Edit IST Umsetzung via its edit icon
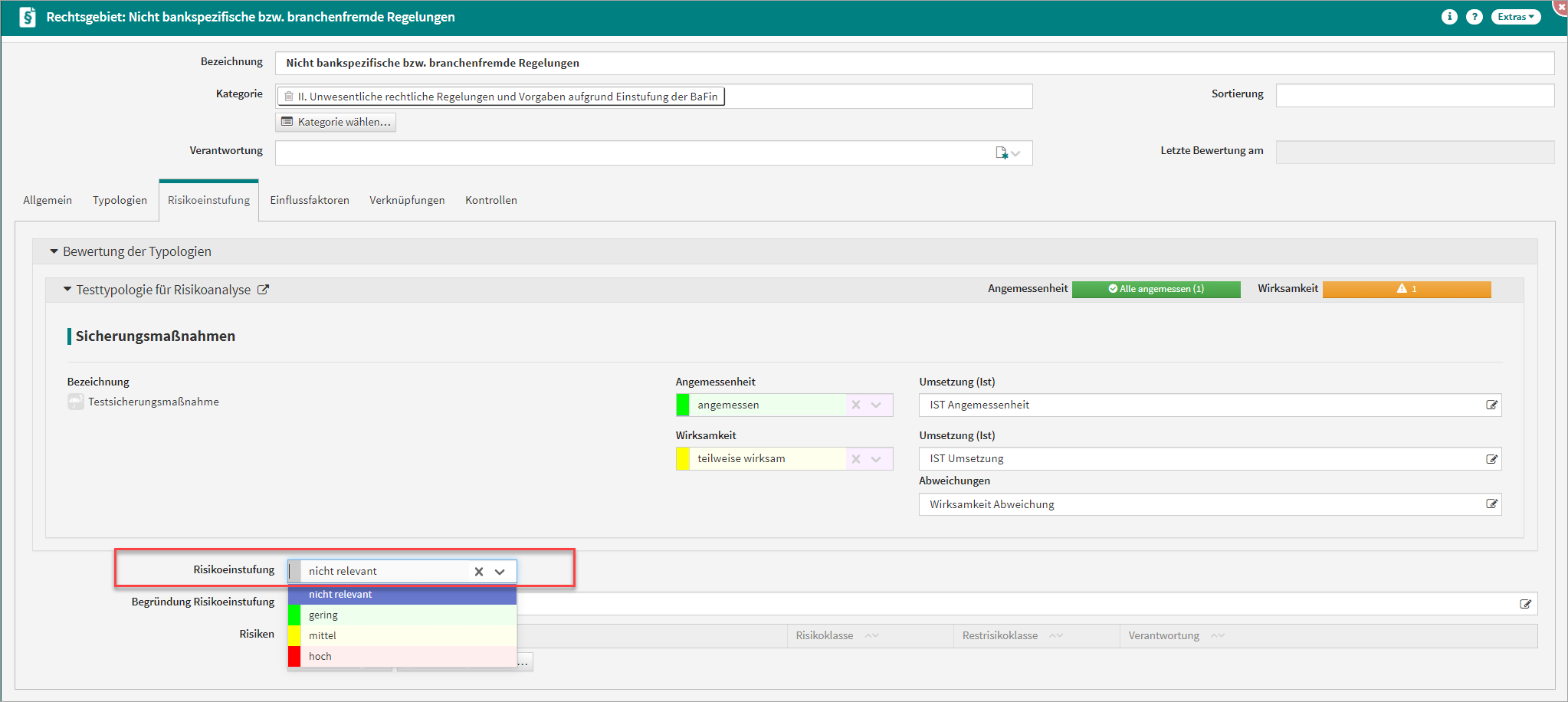Image resolution: width=1568 pixels, height=702 pixels. pos(1491,459)
